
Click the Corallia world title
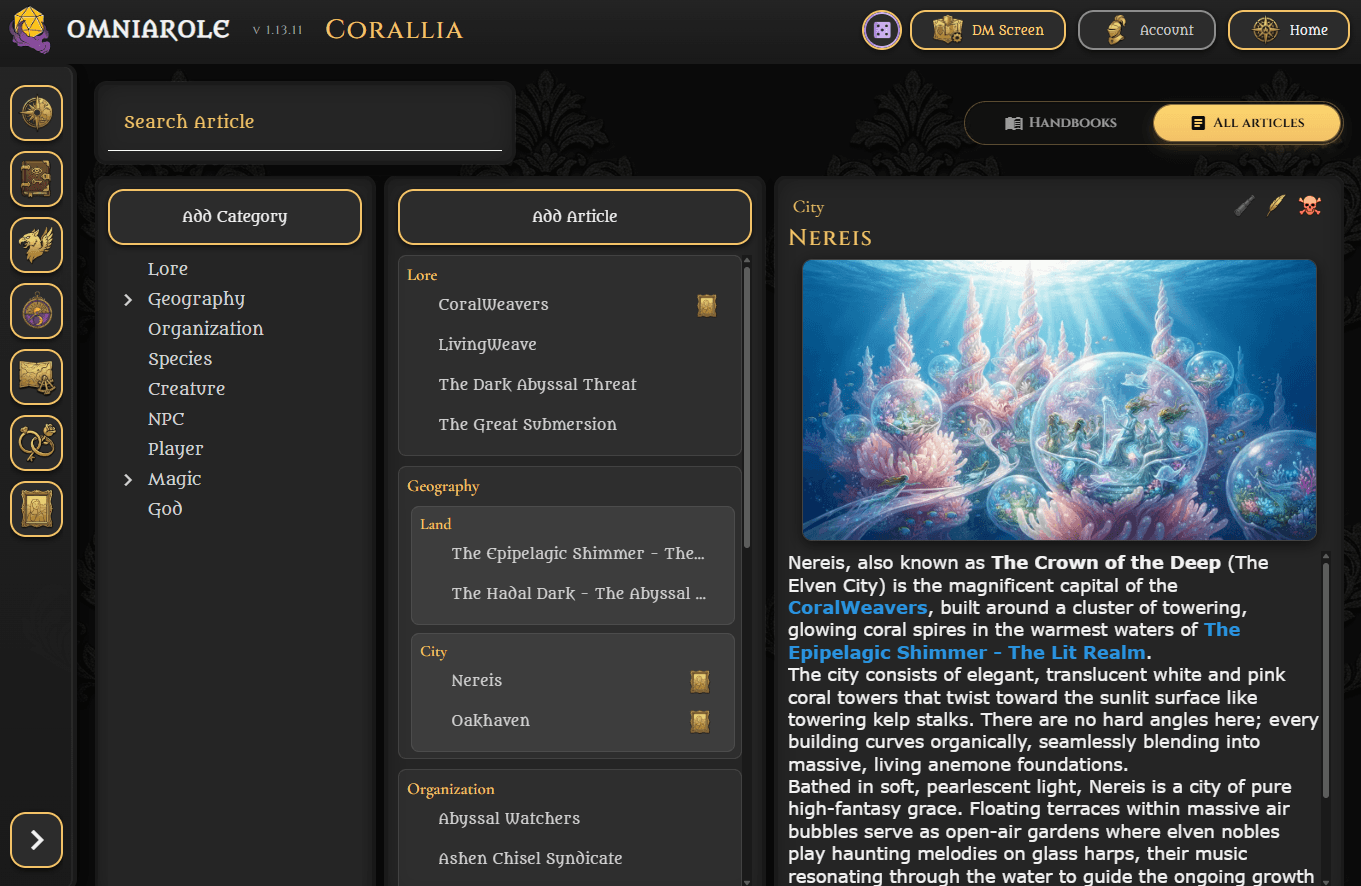point(394,30)
